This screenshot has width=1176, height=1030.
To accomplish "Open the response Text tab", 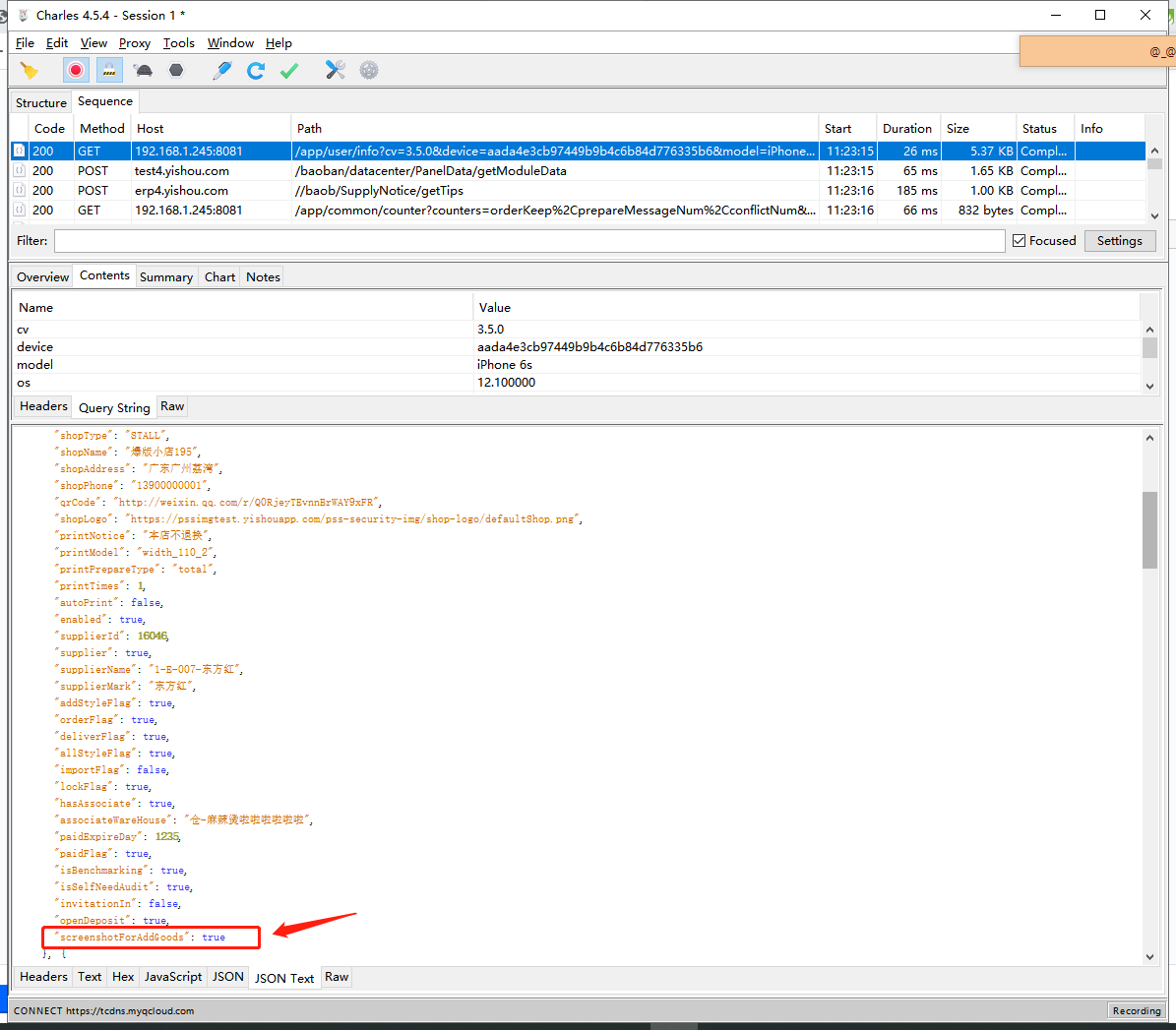I will click(x=90, y=976).
